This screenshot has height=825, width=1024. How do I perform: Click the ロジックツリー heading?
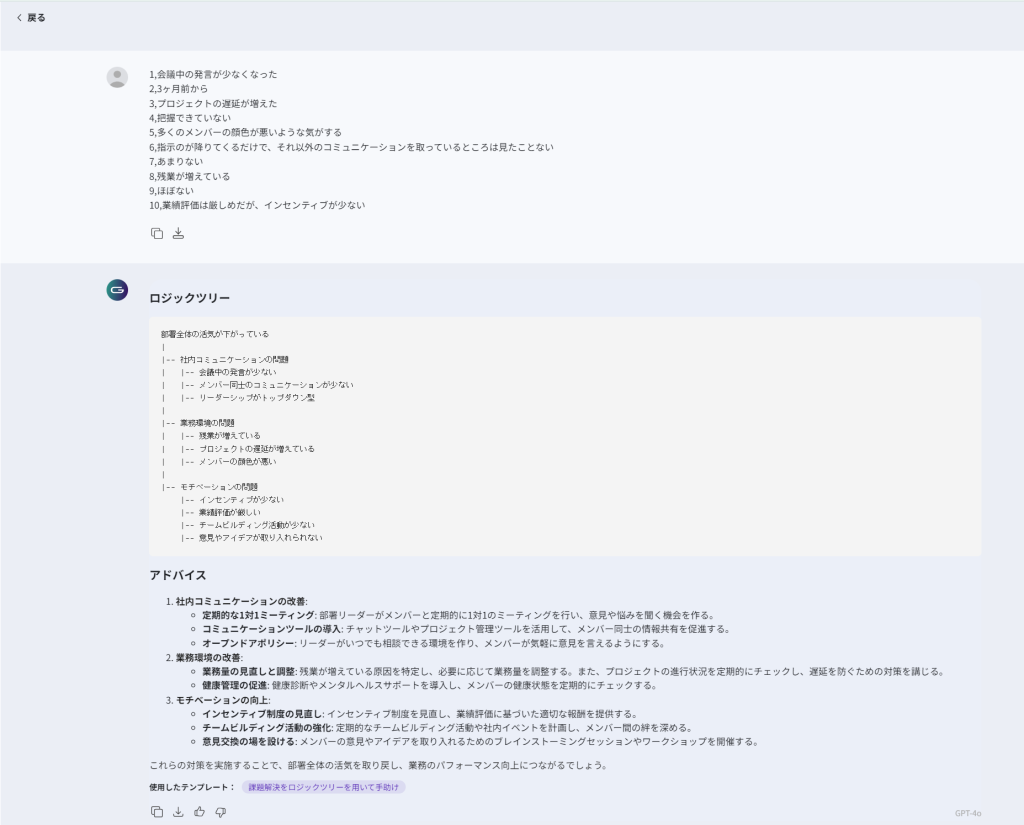click(189, 298)
